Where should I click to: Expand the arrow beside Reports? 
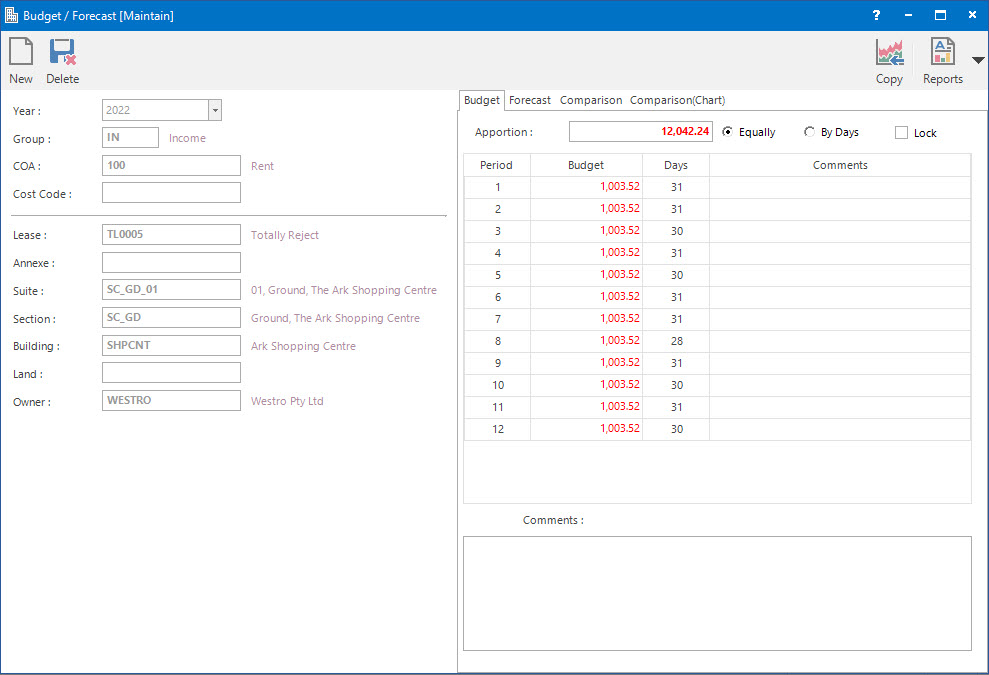[977, 60]
